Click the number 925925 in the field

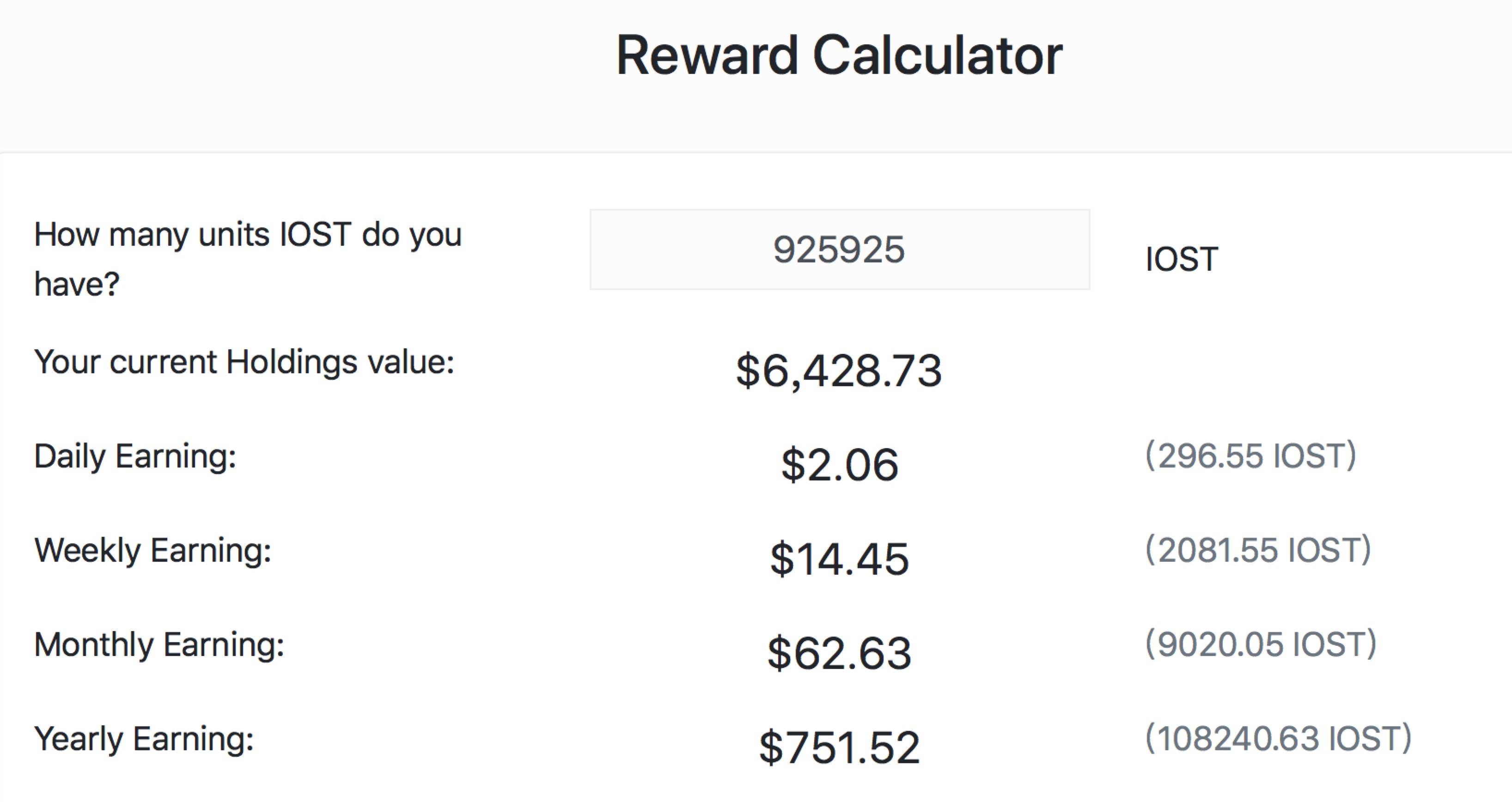839,250
